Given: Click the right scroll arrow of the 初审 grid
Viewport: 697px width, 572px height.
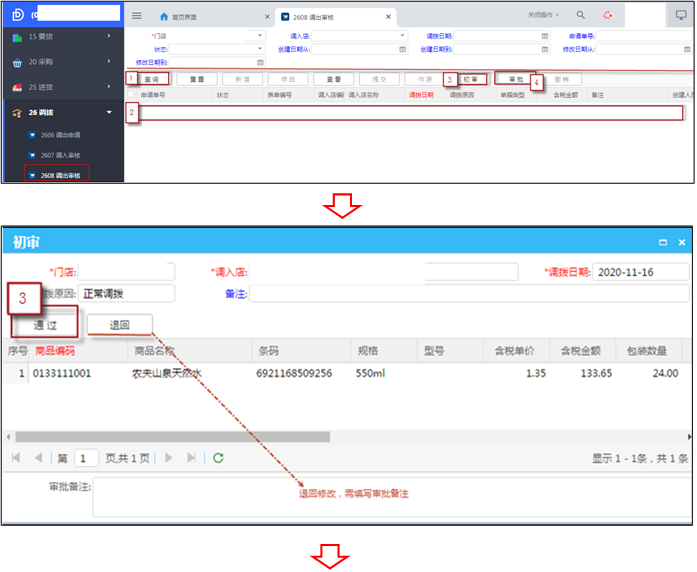Looking at the screenshot, I should pyautogui.click(x=689, y=437).
